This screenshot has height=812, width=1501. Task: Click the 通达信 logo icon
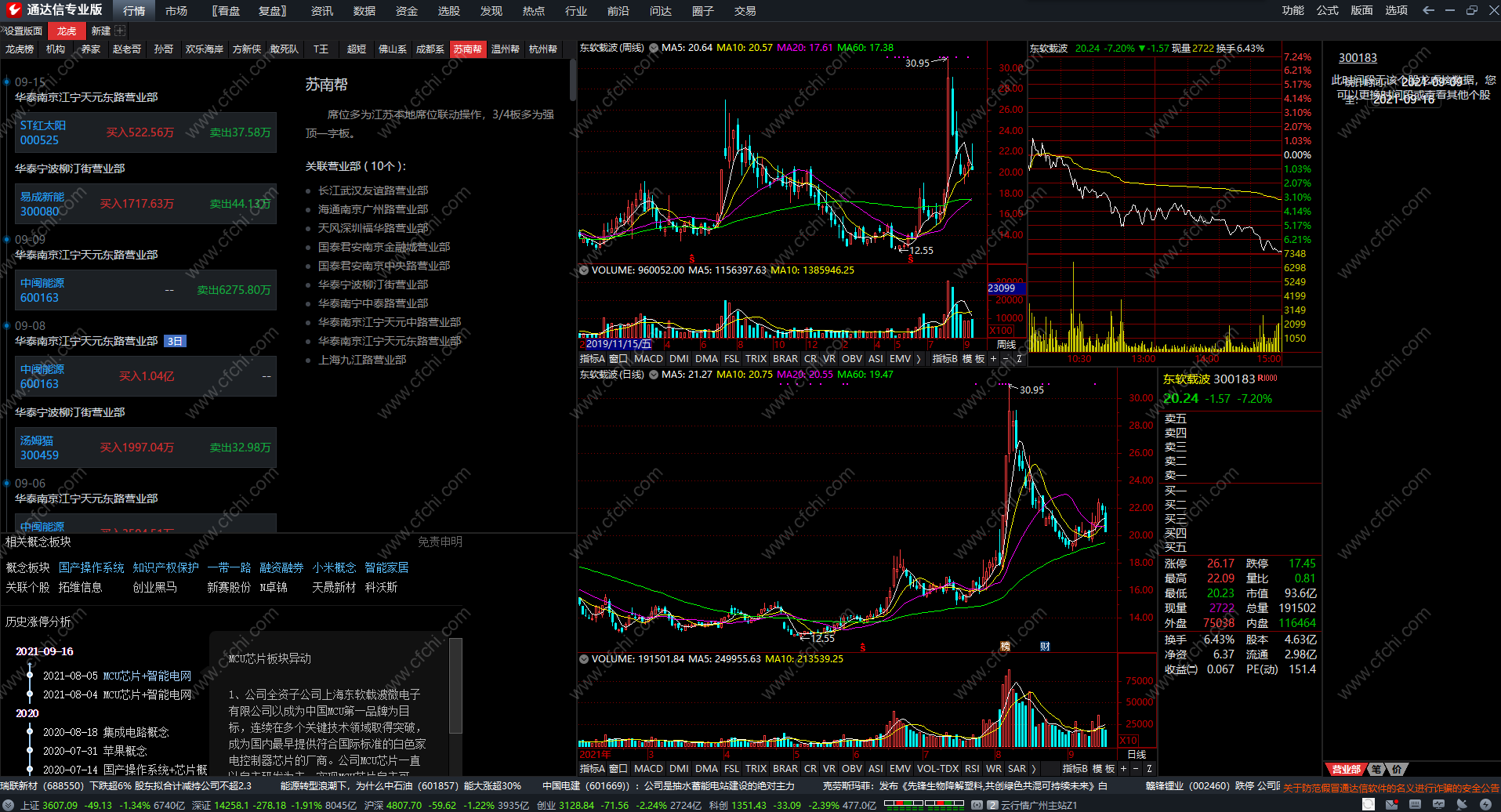(13, 10)
